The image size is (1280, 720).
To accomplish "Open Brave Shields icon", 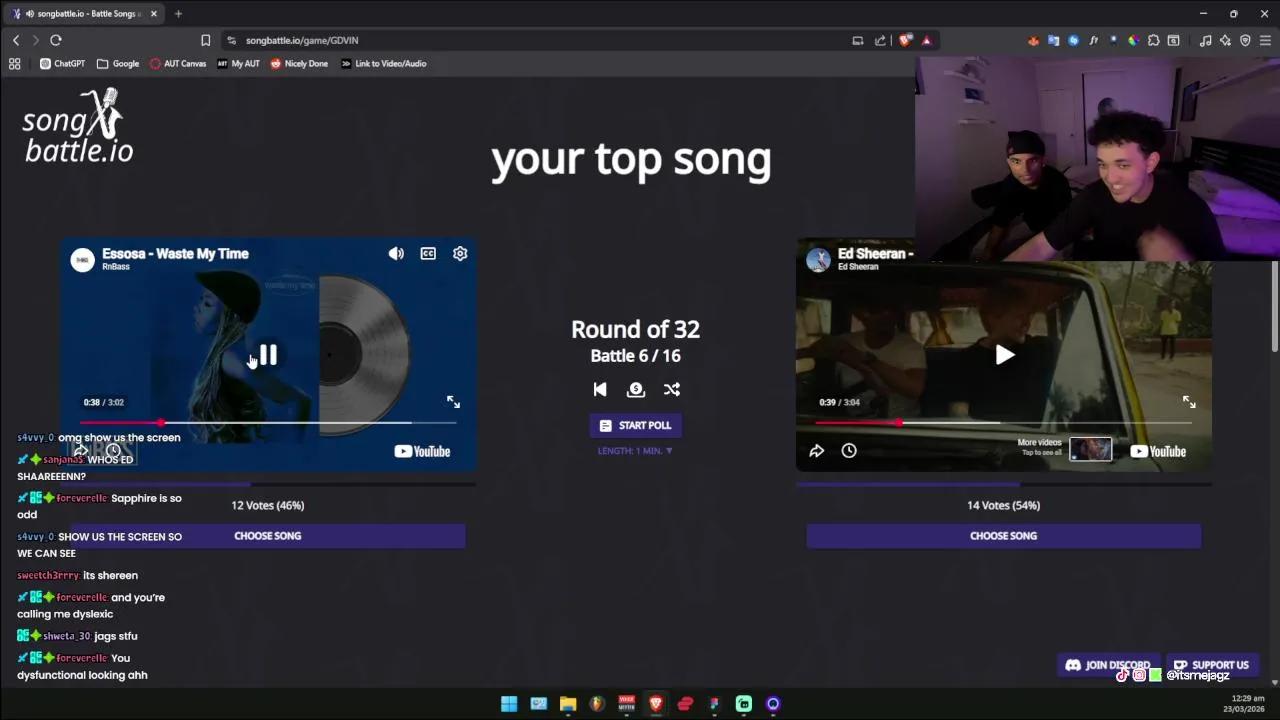I will point(905,40).
